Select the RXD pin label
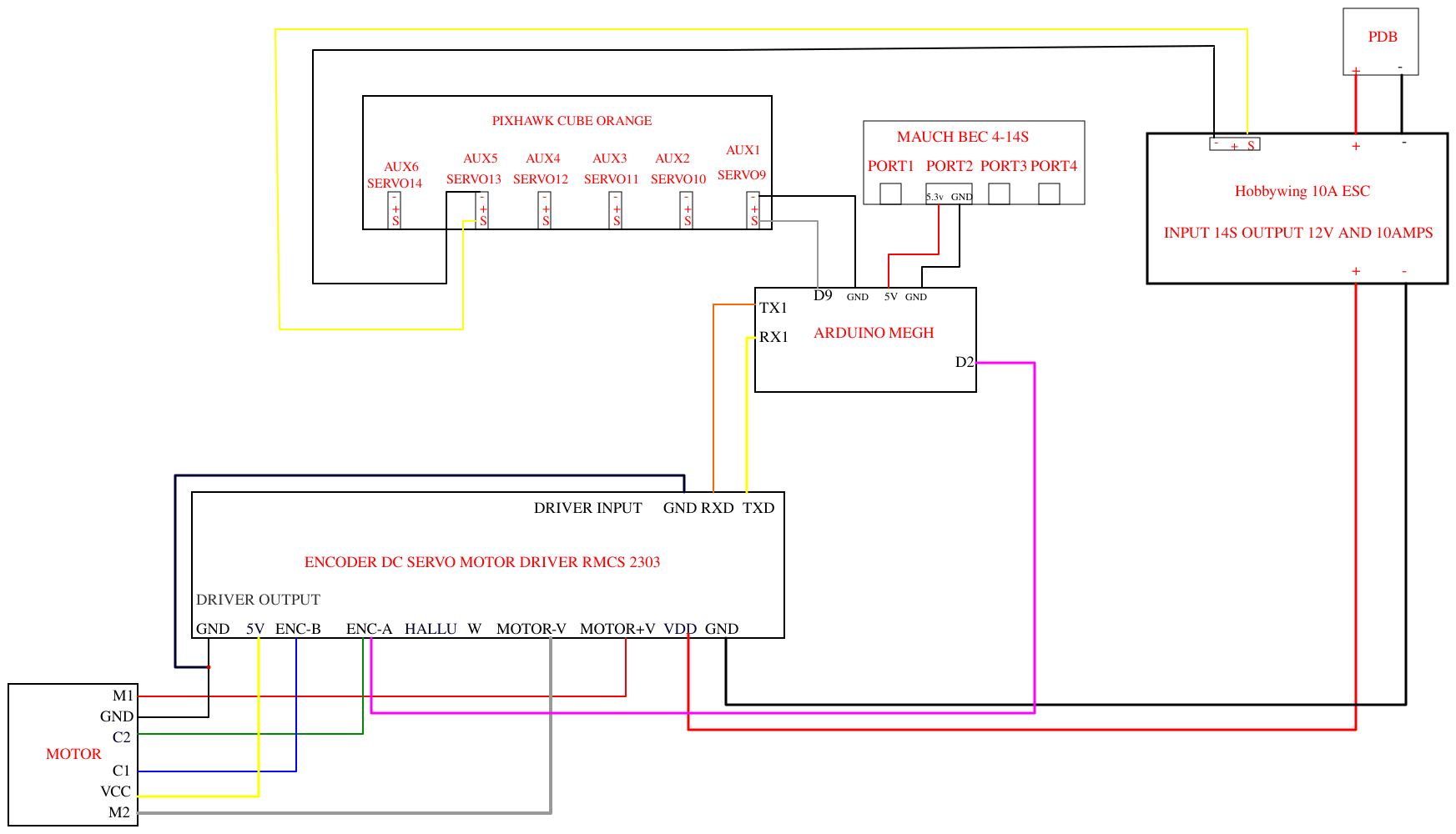1456x834 pixels. click(x=718, y=508)
